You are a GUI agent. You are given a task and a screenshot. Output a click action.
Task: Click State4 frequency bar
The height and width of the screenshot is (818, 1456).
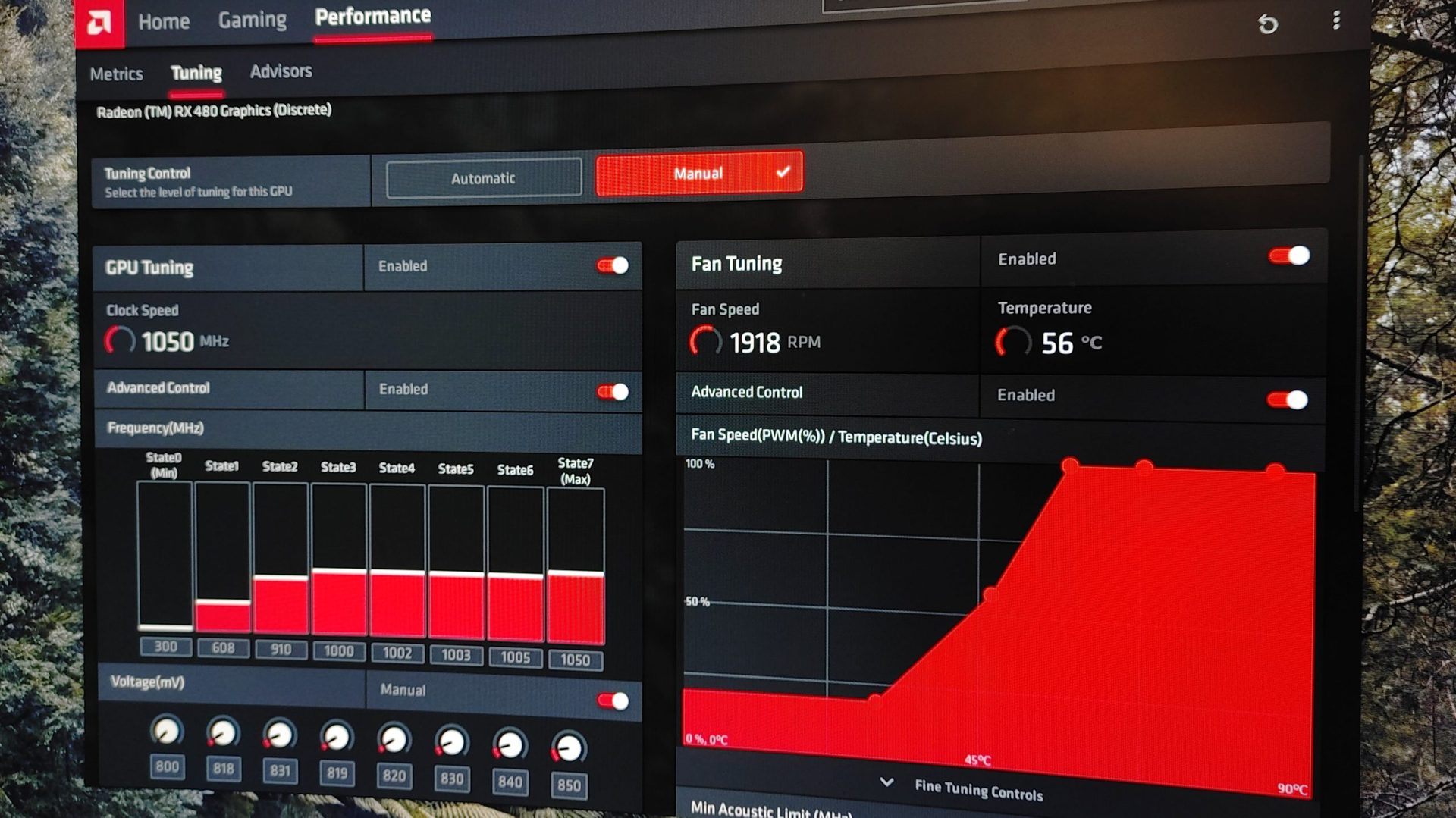[x=397, y=561]
